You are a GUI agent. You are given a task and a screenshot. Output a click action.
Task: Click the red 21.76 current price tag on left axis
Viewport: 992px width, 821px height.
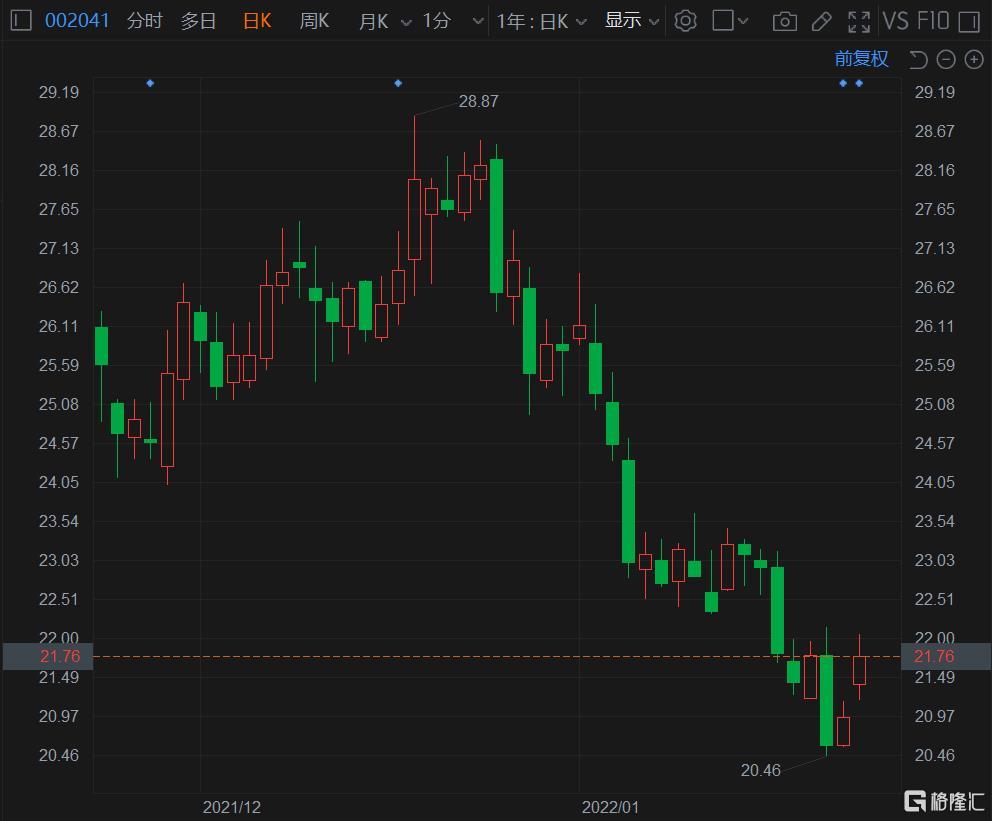point(48,656)
